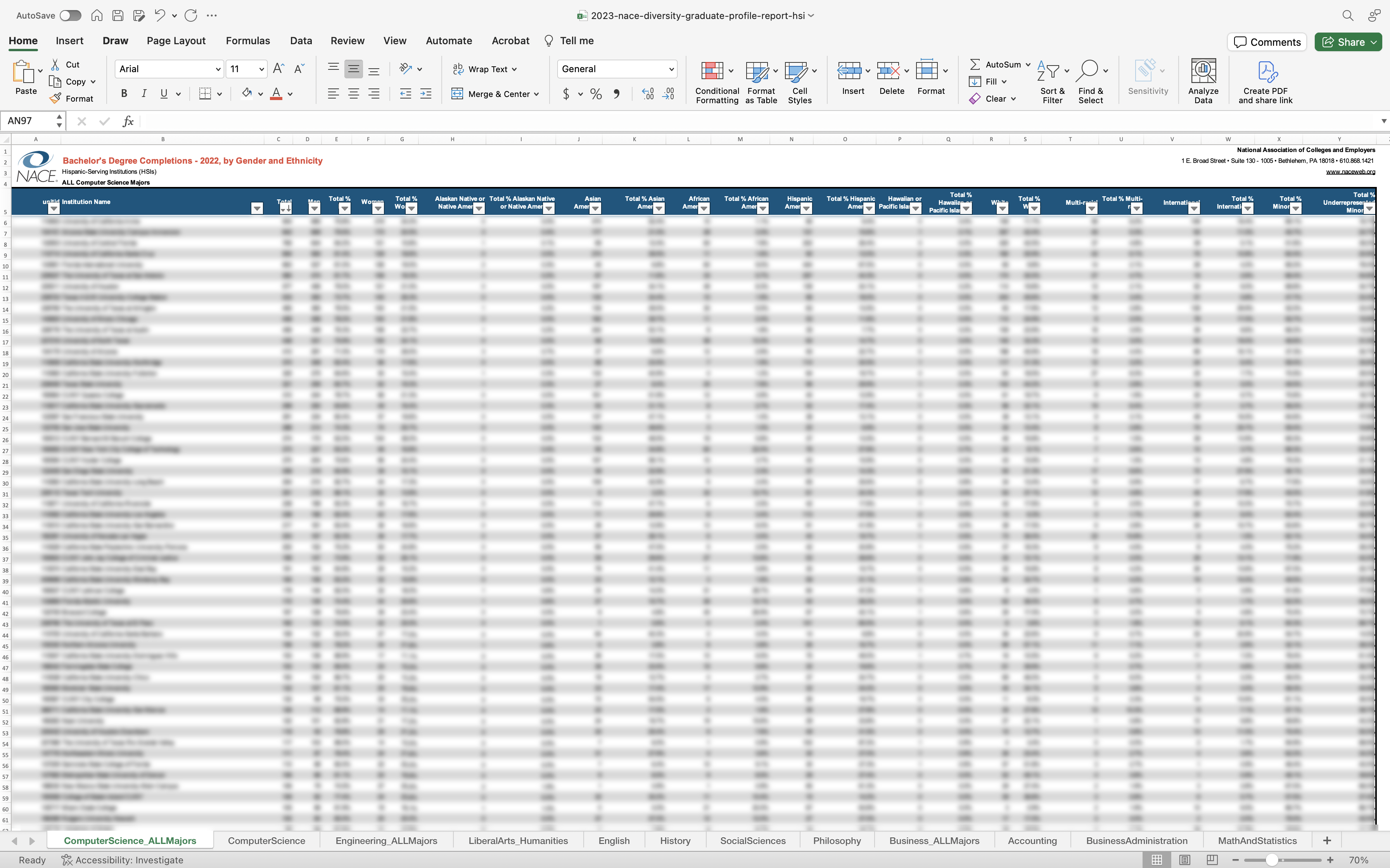1390x868 pixels.
Task: Expand the Copy options arrow
Action: (93, 81)
